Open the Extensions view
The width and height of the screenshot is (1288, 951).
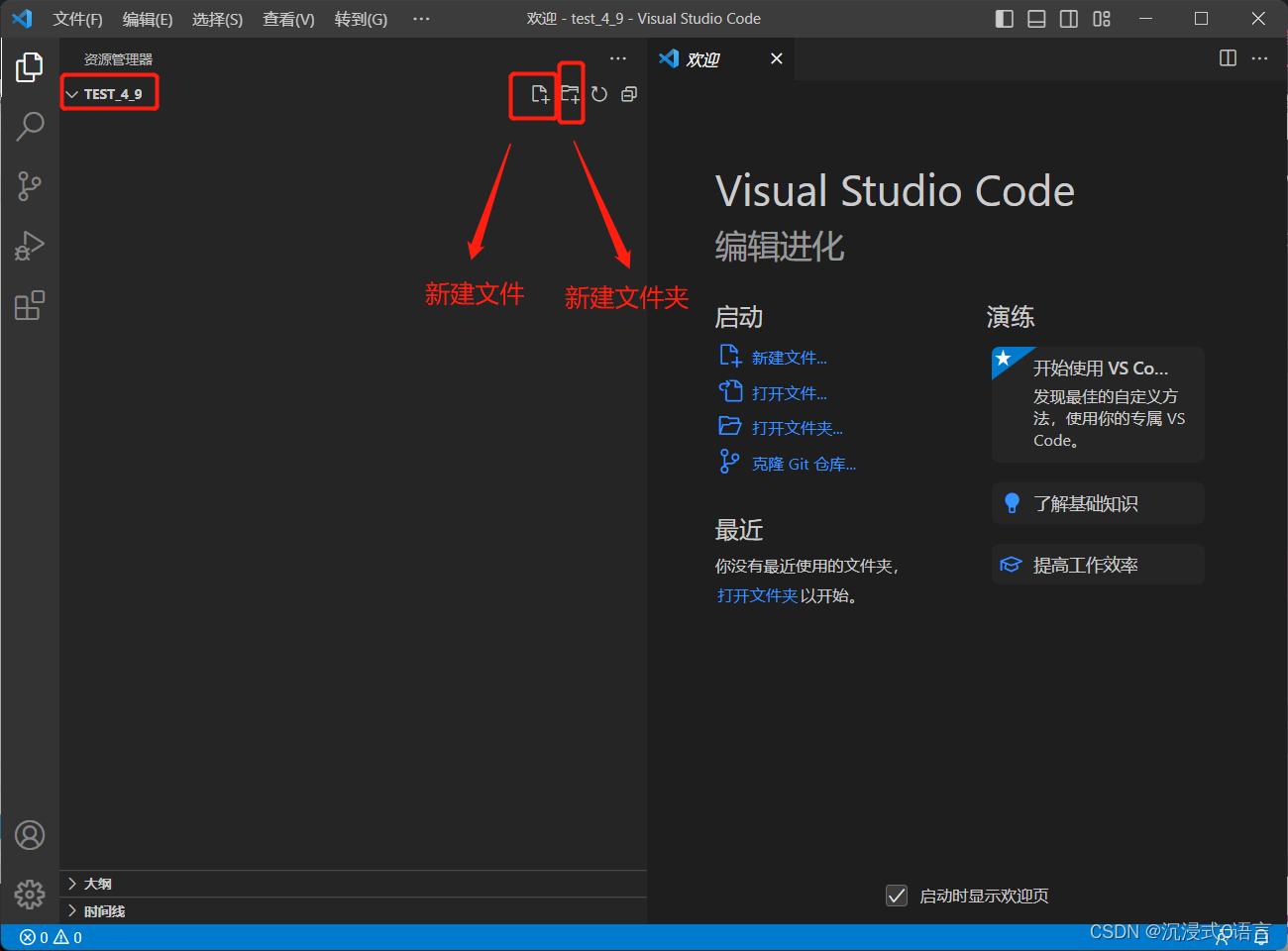coord(30,305)
